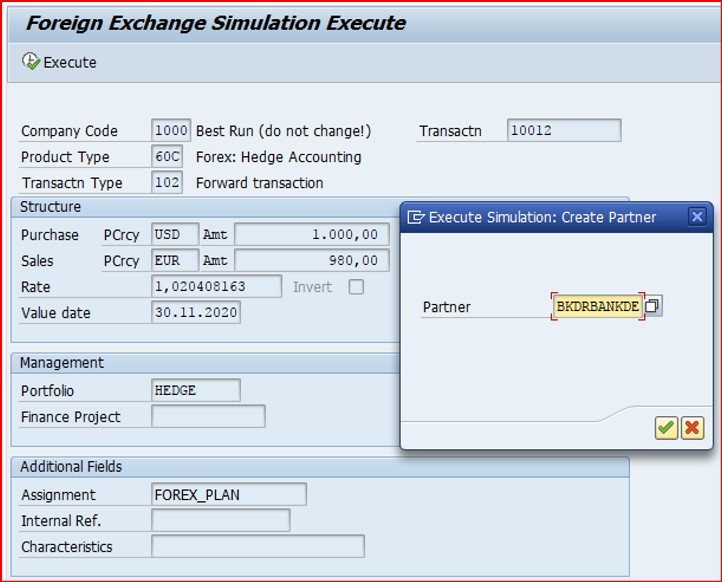722x582 pixels.
Task: Open value help next to Partner field
Action: pos(653,306)
